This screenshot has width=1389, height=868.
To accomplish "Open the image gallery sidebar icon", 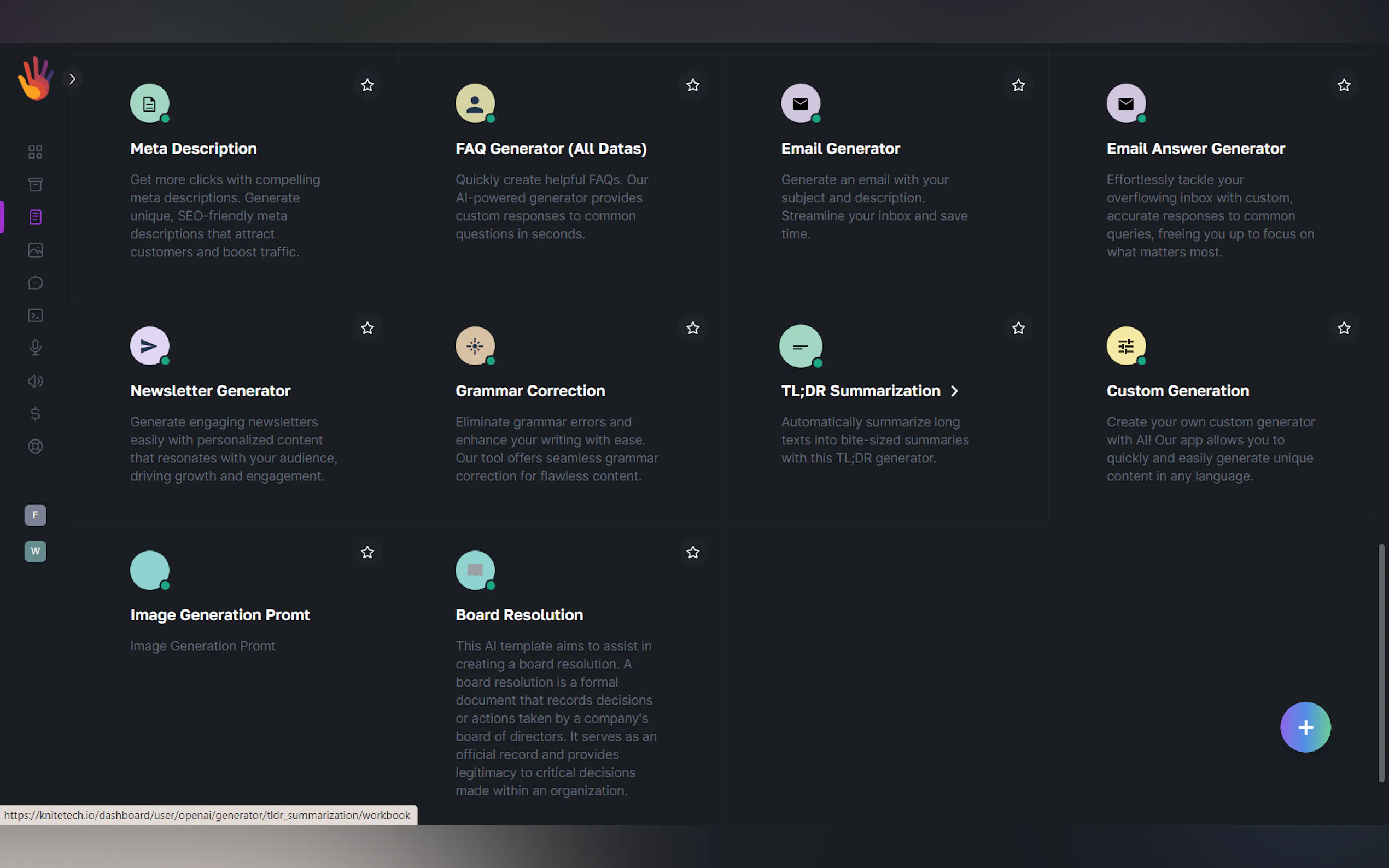I will [35, 250].
